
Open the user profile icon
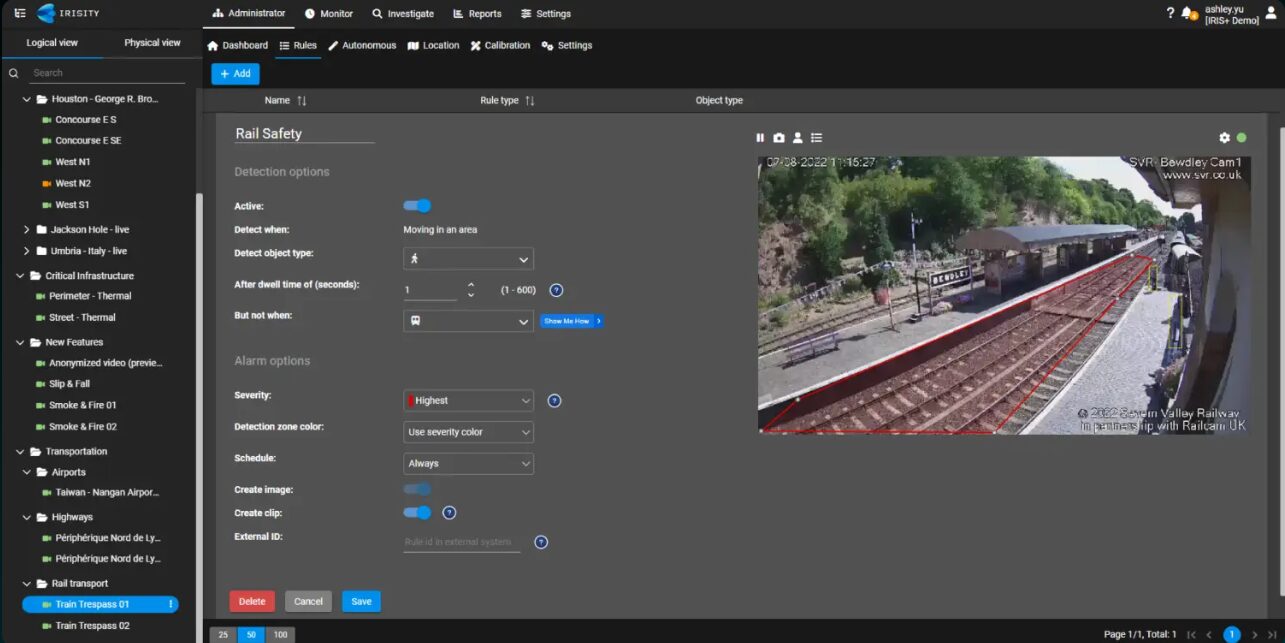[x=1271, y=13]
